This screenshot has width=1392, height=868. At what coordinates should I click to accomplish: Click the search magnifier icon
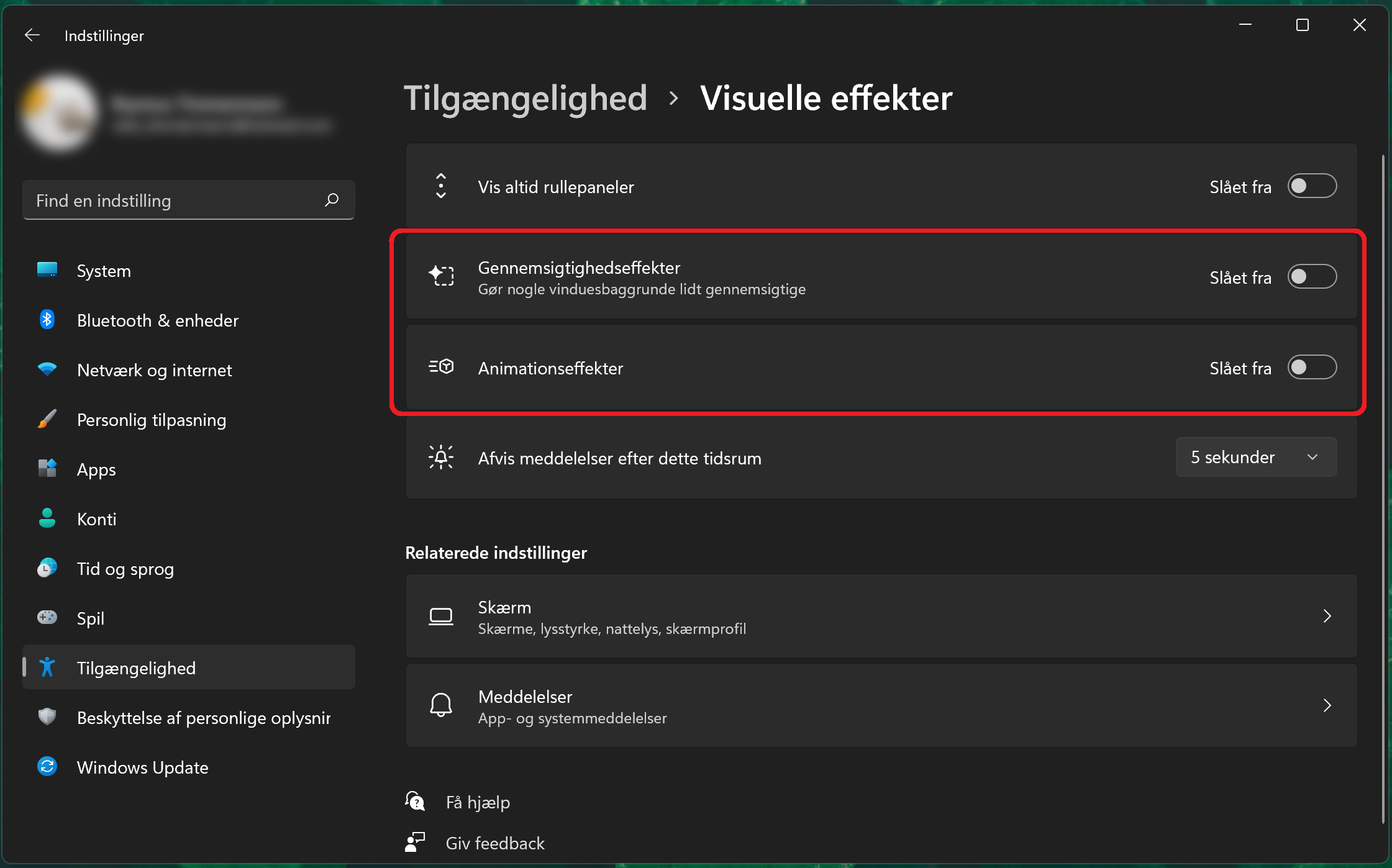pyautogui.click(x=332, y=200)
